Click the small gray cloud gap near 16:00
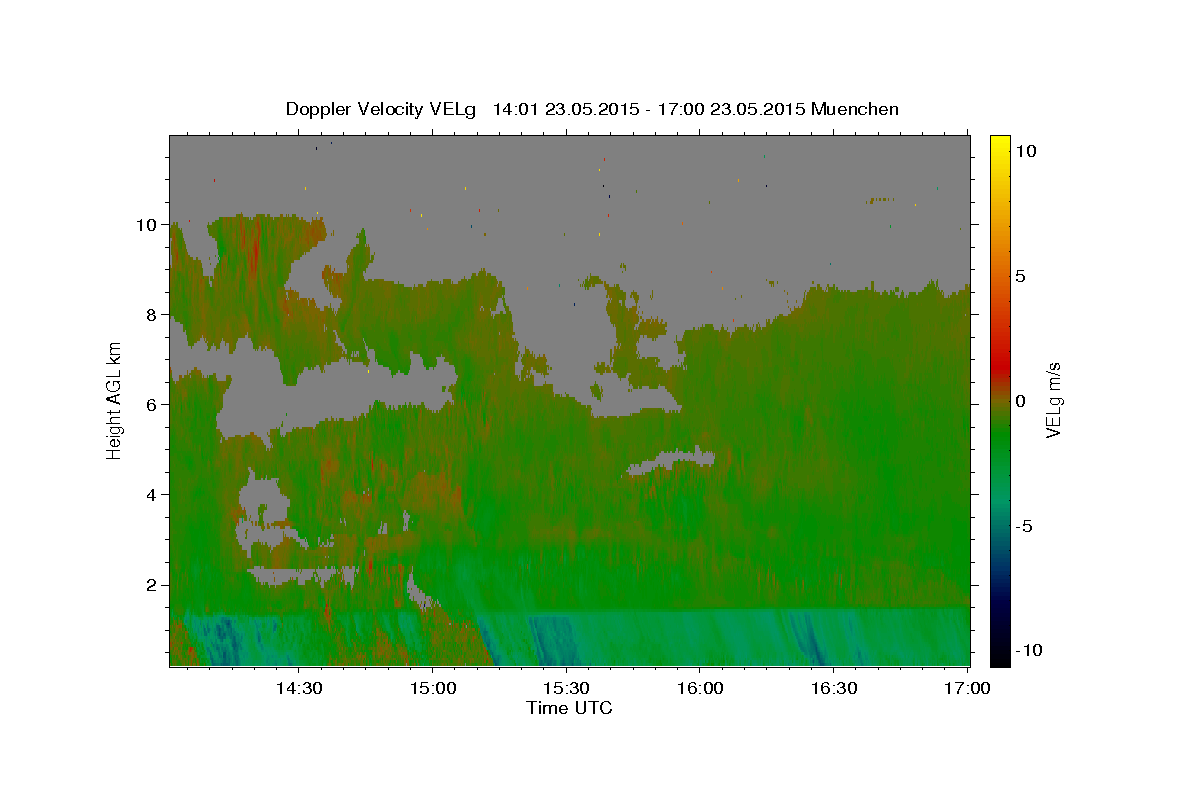 point(671,462)
